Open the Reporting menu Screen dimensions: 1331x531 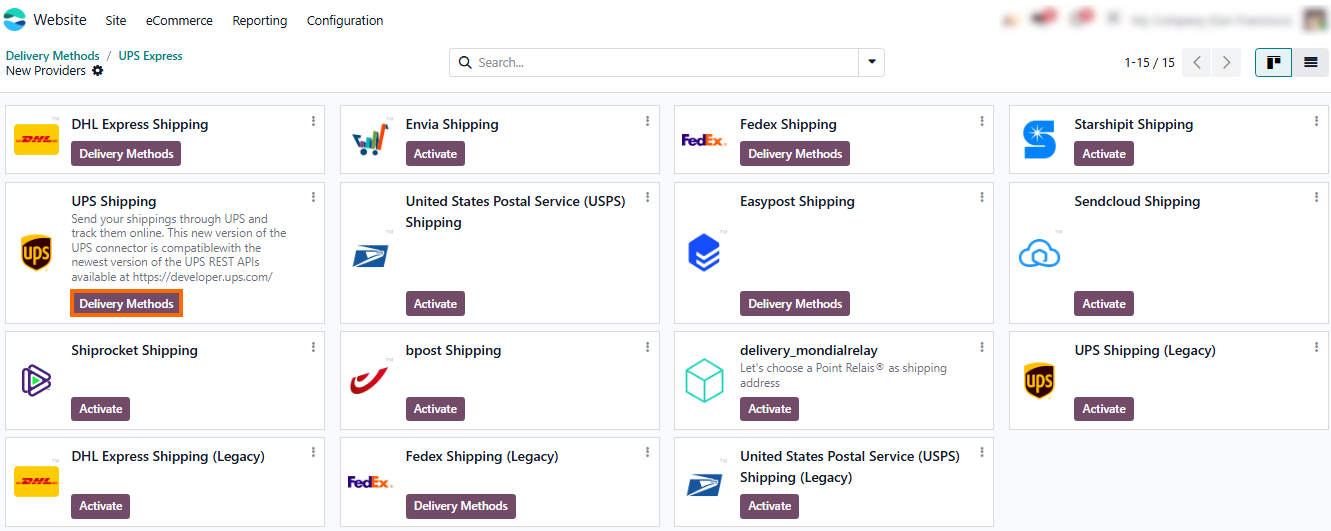coord(259,20)
